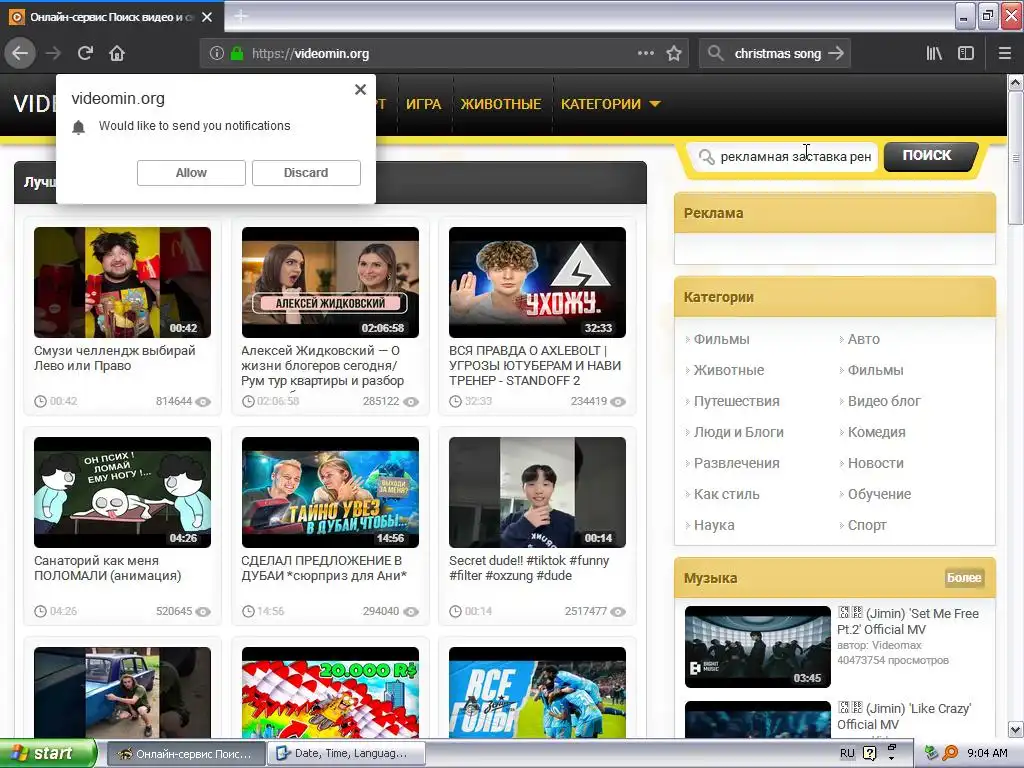
Task: Open the ИГРА menu item
Action: pyautogui.click(x=423, y=104)
